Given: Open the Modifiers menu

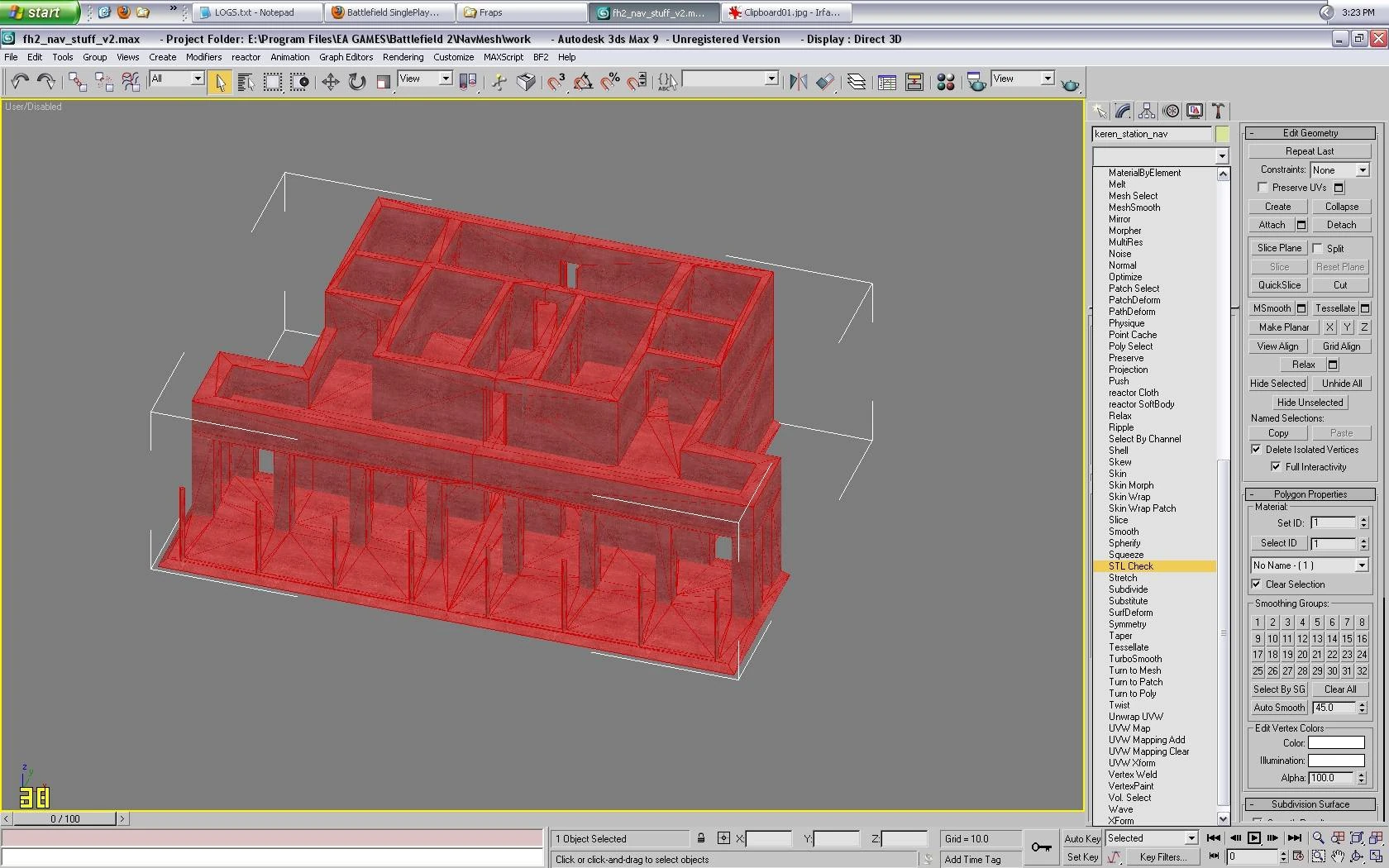Looking at the screenshot, I should point(203,57).
